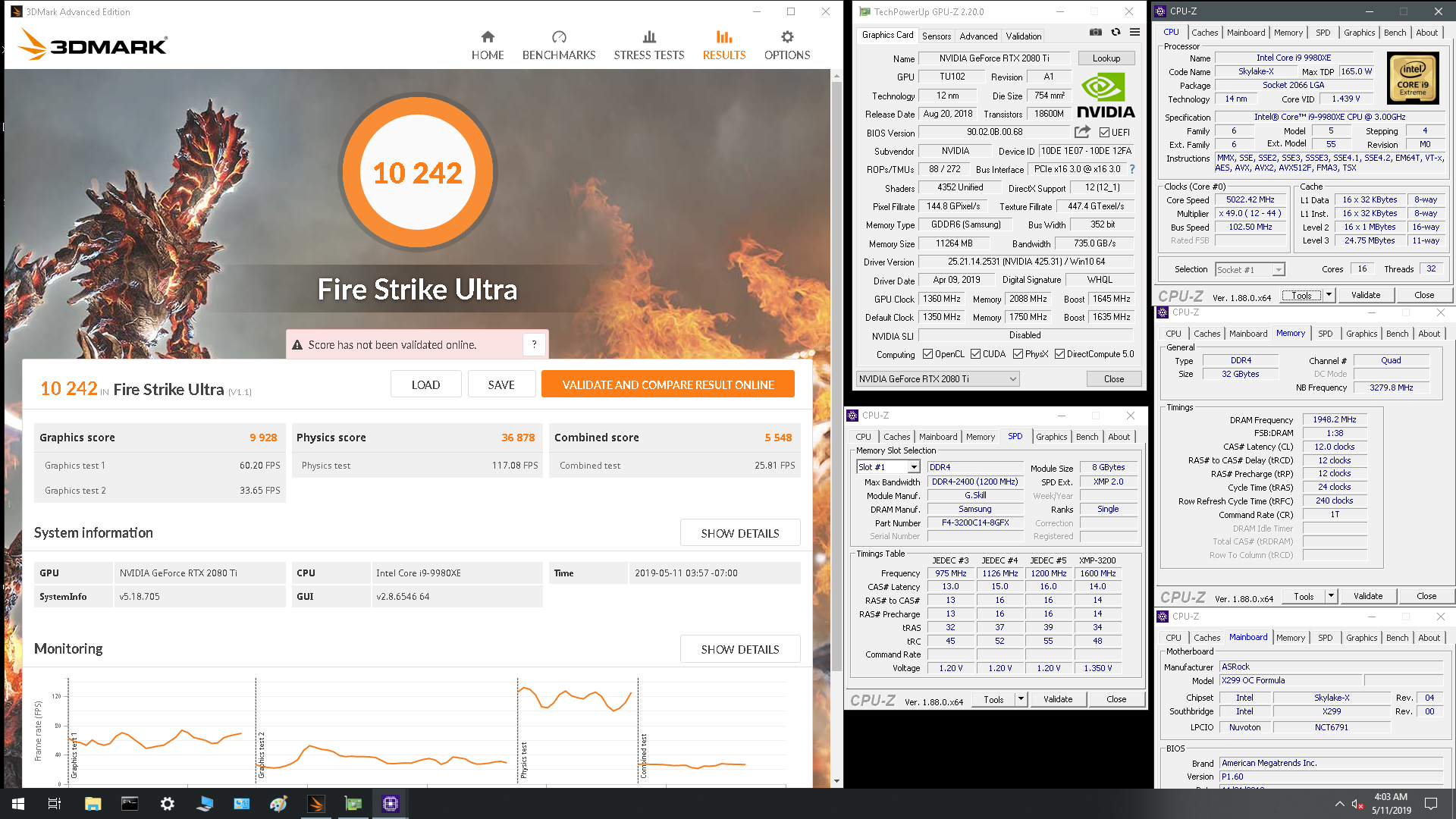Screen dimensions: 1456x819
Task: Click the Combined score value 5 548
Action: tap(778, 438)
